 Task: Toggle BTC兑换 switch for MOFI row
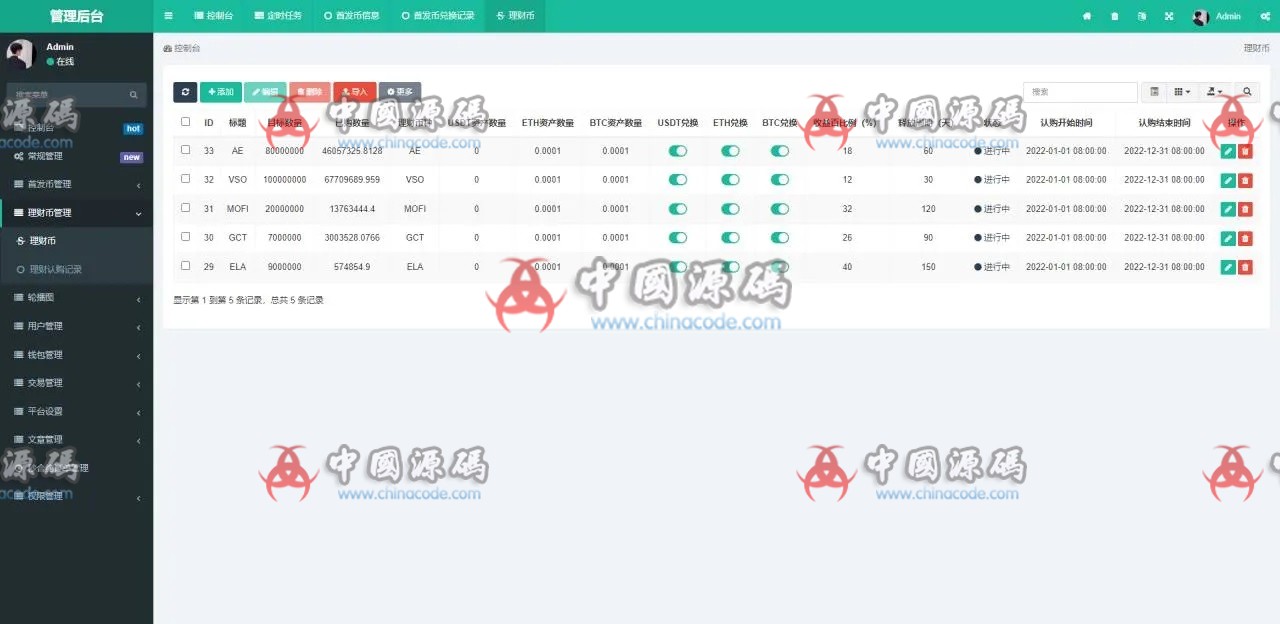pyautogui.click(x=780, y=209)
